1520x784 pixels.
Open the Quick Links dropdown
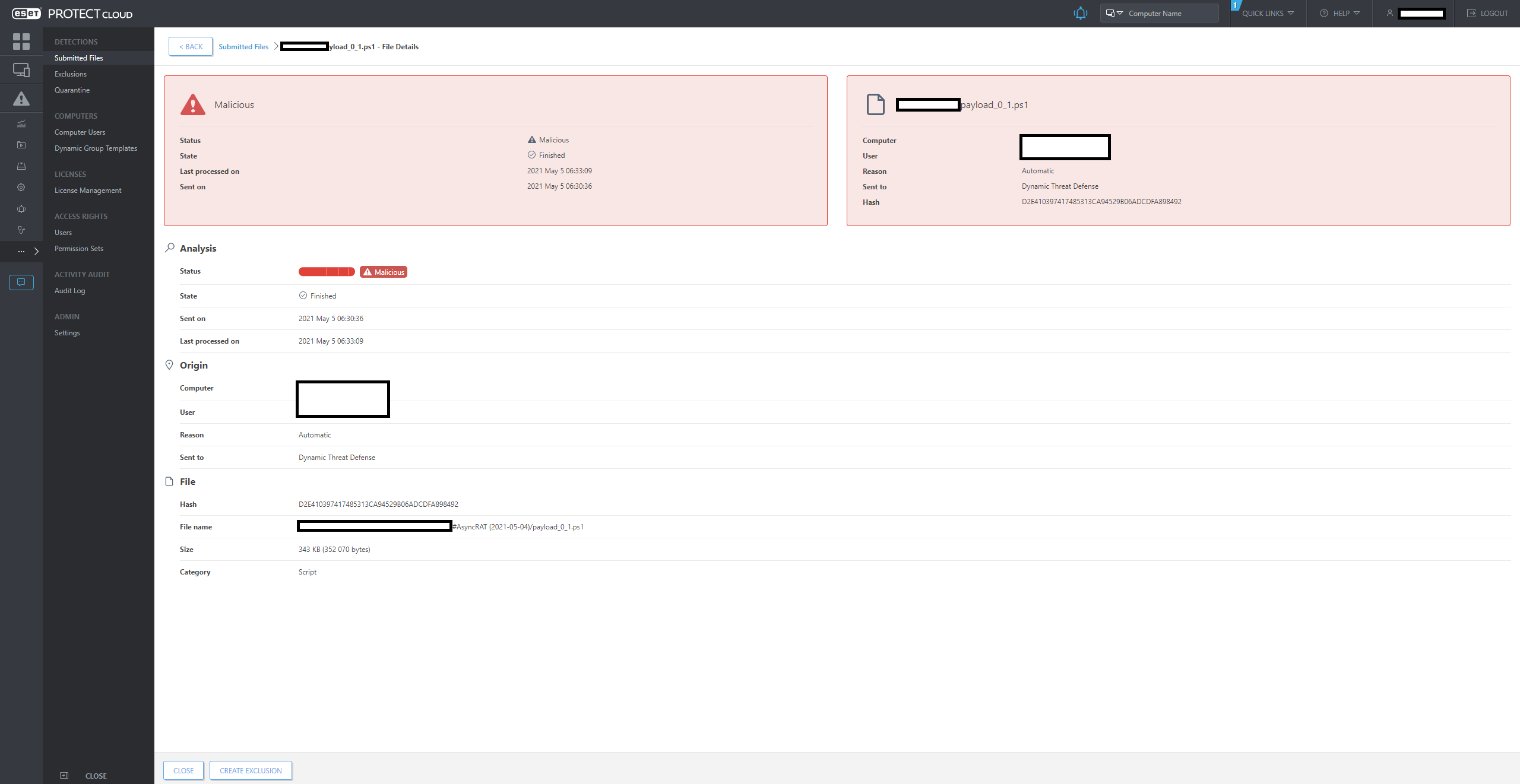[1268, 13]
